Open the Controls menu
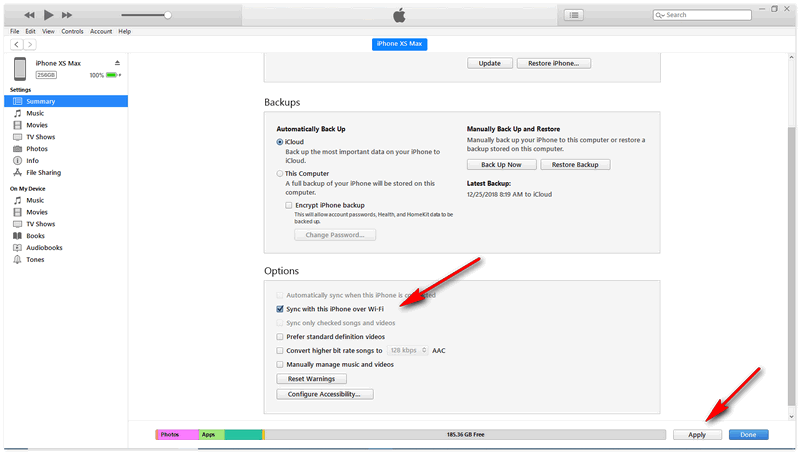Image resolution: width=800 pixels, height=454 pixels. point(72,32)
